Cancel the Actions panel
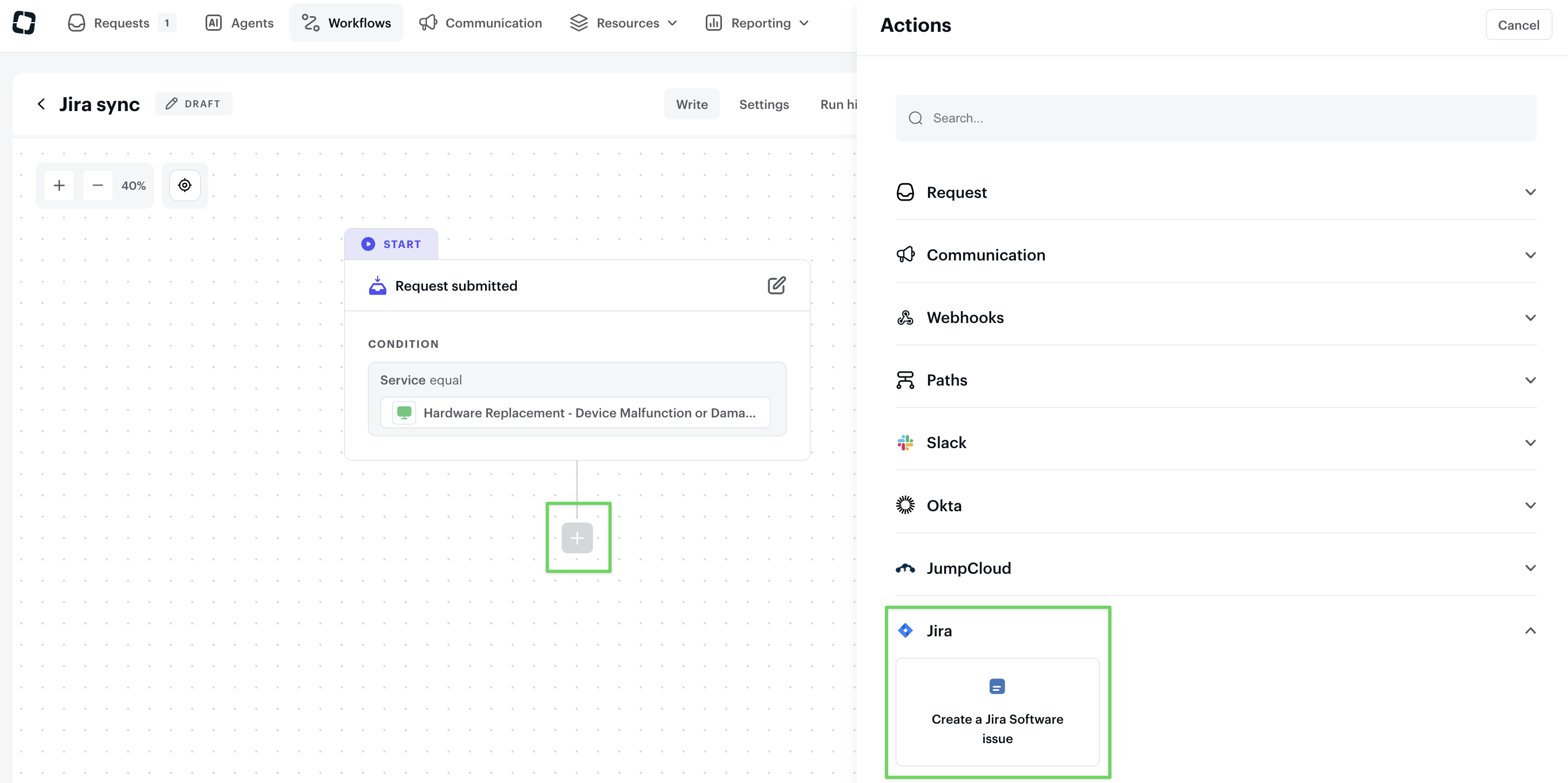Screen dimensions: 1568x783 pyautogui.click(x=1518, y=25)
